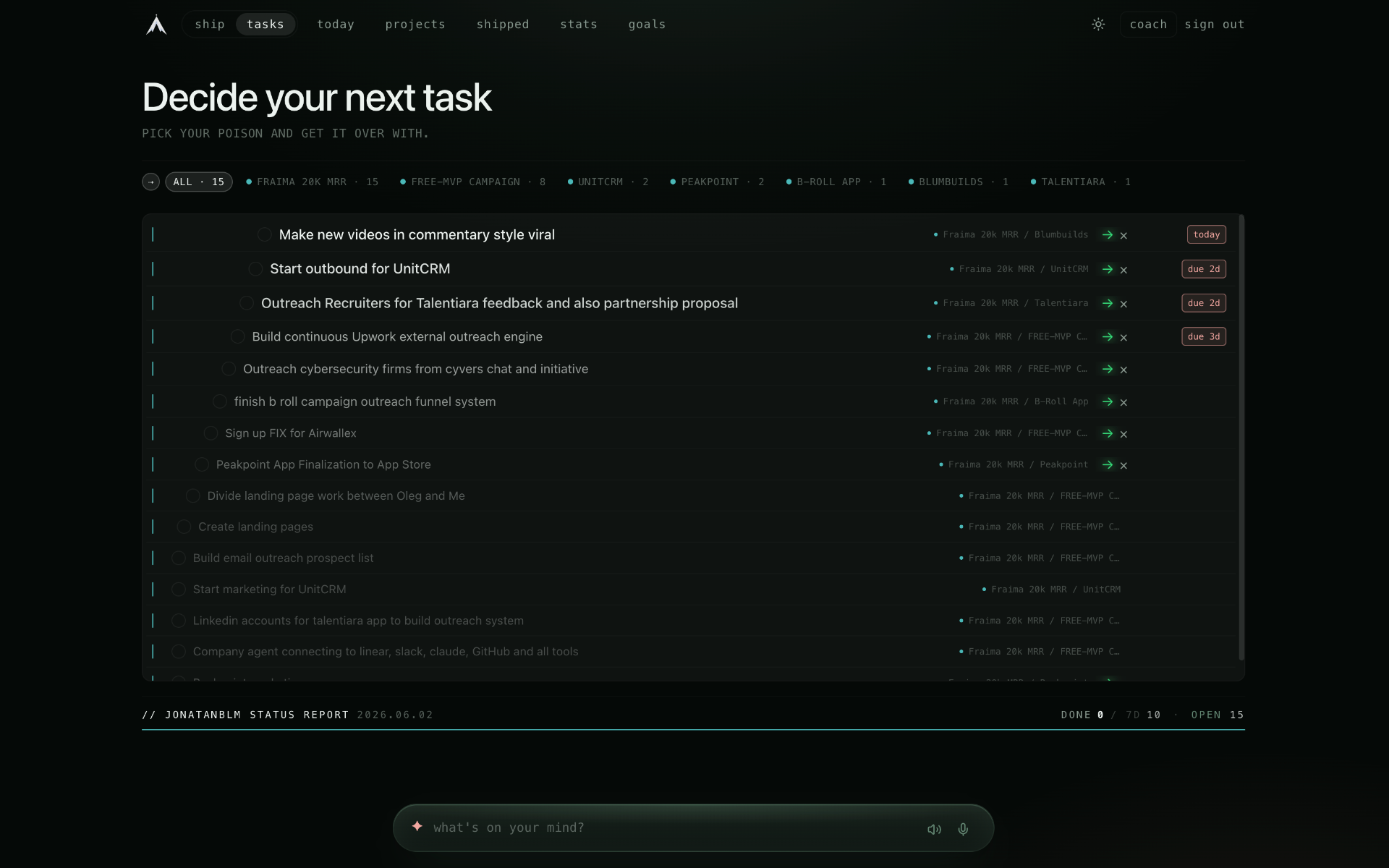Click green arrow on Start outbound for UnitCRM

tap(1107, 269)
